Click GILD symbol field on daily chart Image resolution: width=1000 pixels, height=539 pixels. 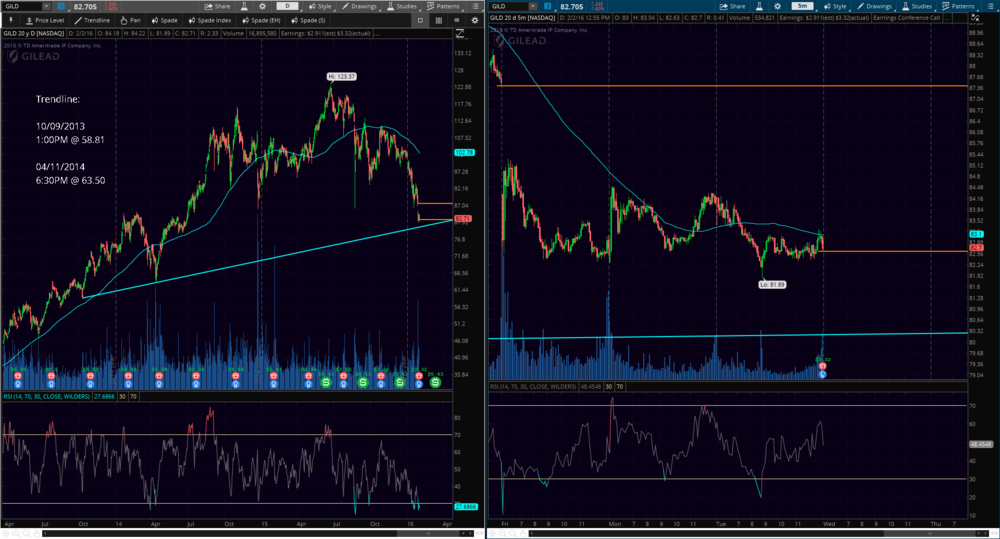[x=23, y=6]
